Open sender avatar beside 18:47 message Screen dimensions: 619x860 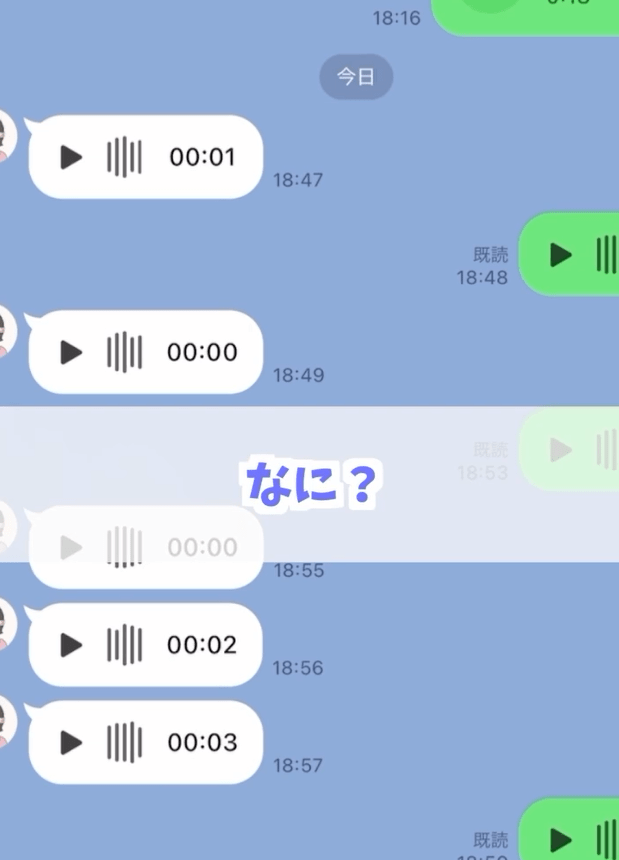pyautogui.click(x=7, y=136)
